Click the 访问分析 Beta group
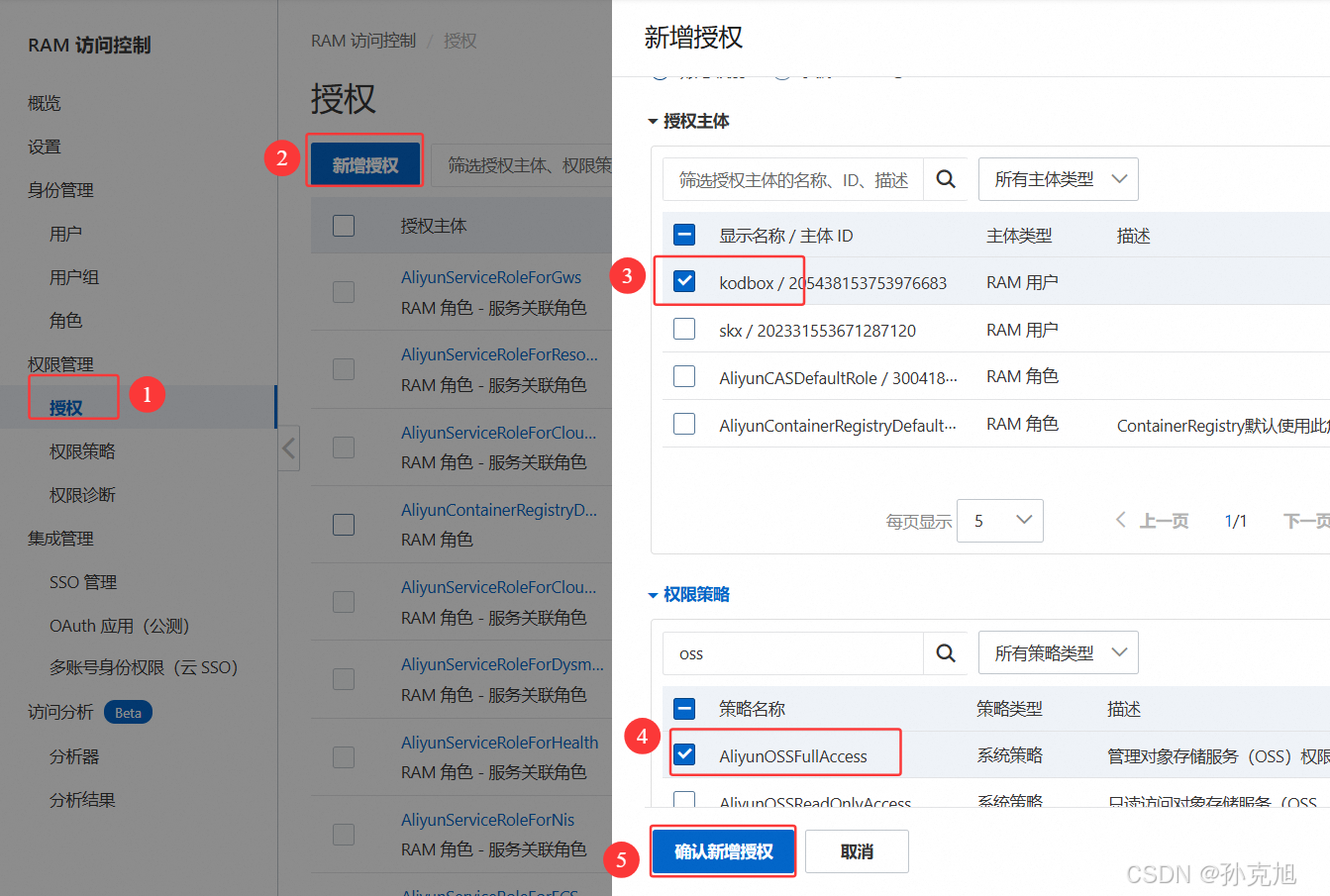 pyautogui.click(x=89, y=713)
